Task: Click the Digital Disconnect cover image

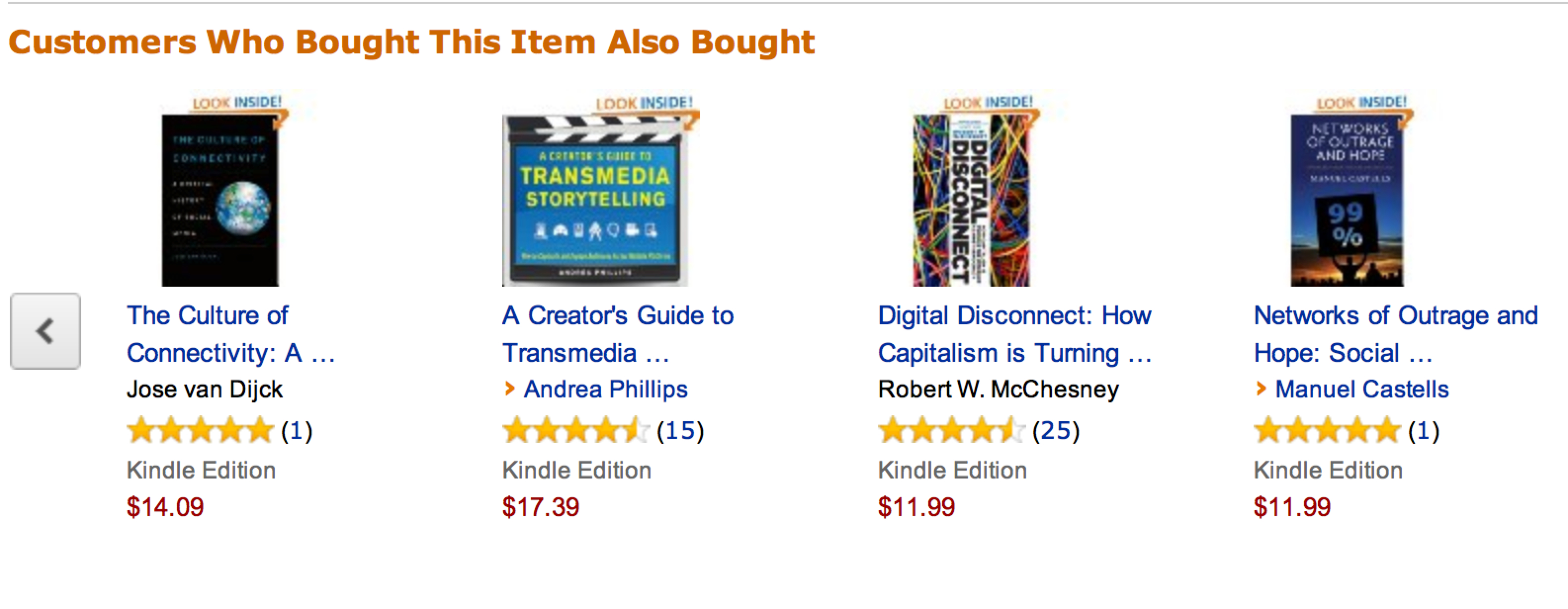Action: (x=971, y=201)
